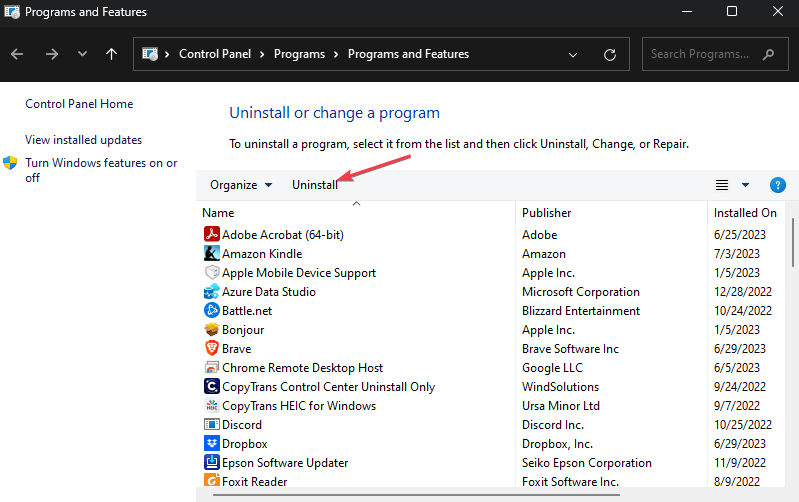Click the Brave lion icon
The height and width of the screenshot is (502, 799).
tap(211, 349)
